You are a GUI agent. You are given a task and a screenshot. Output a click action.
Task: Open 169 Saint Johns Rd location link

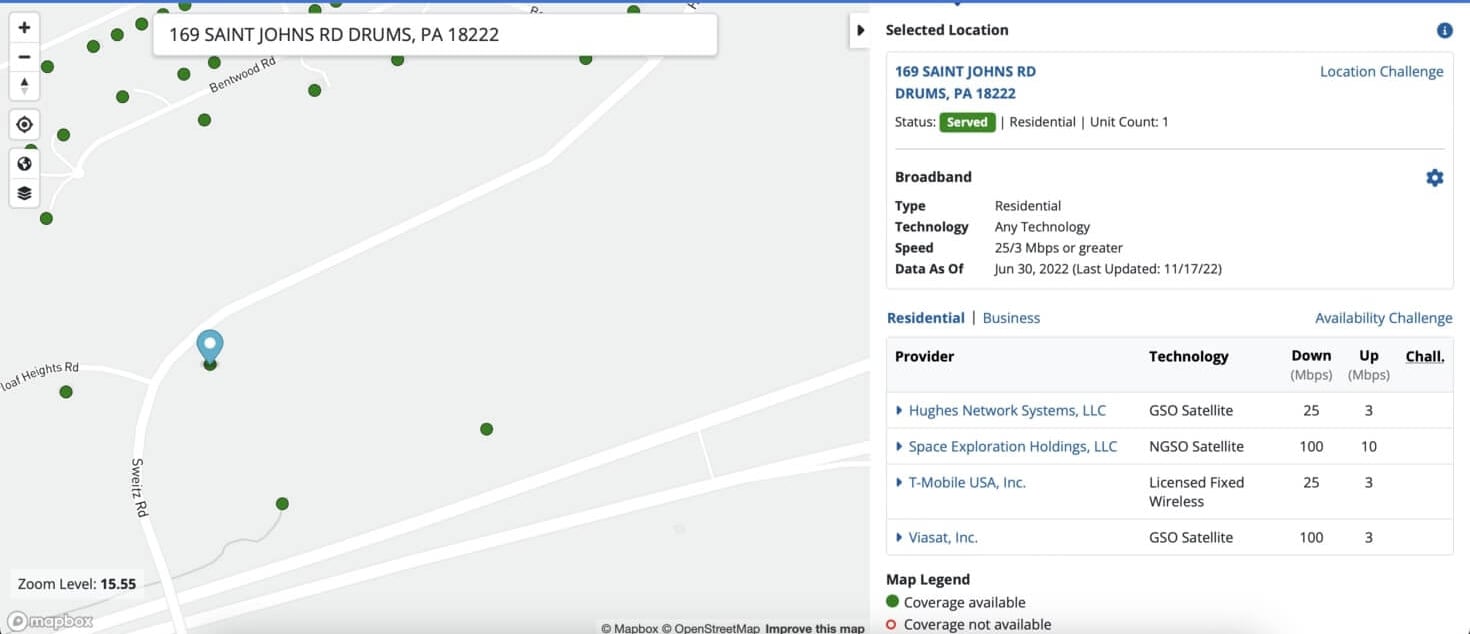click(965, 82)
